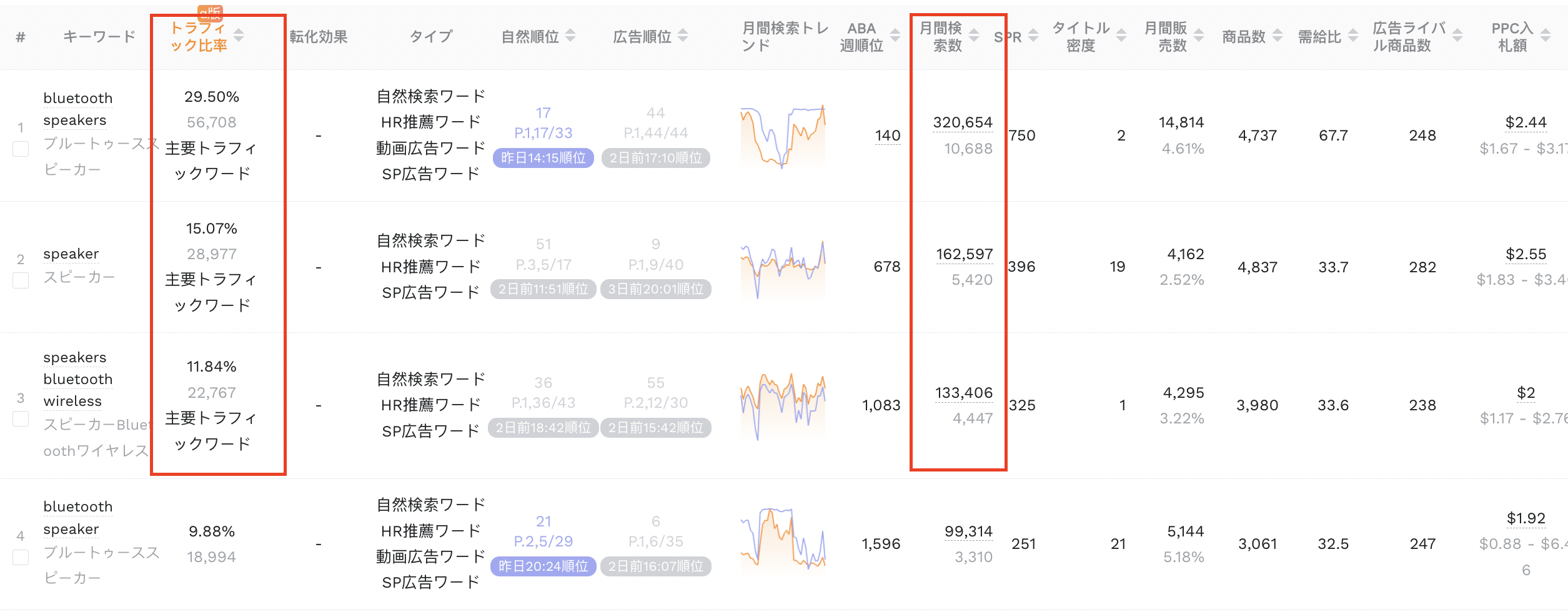This screenshot has width=1568, height=612.
Task: Click the 昨日20:24順位 badge
Action: click(543, 566)
